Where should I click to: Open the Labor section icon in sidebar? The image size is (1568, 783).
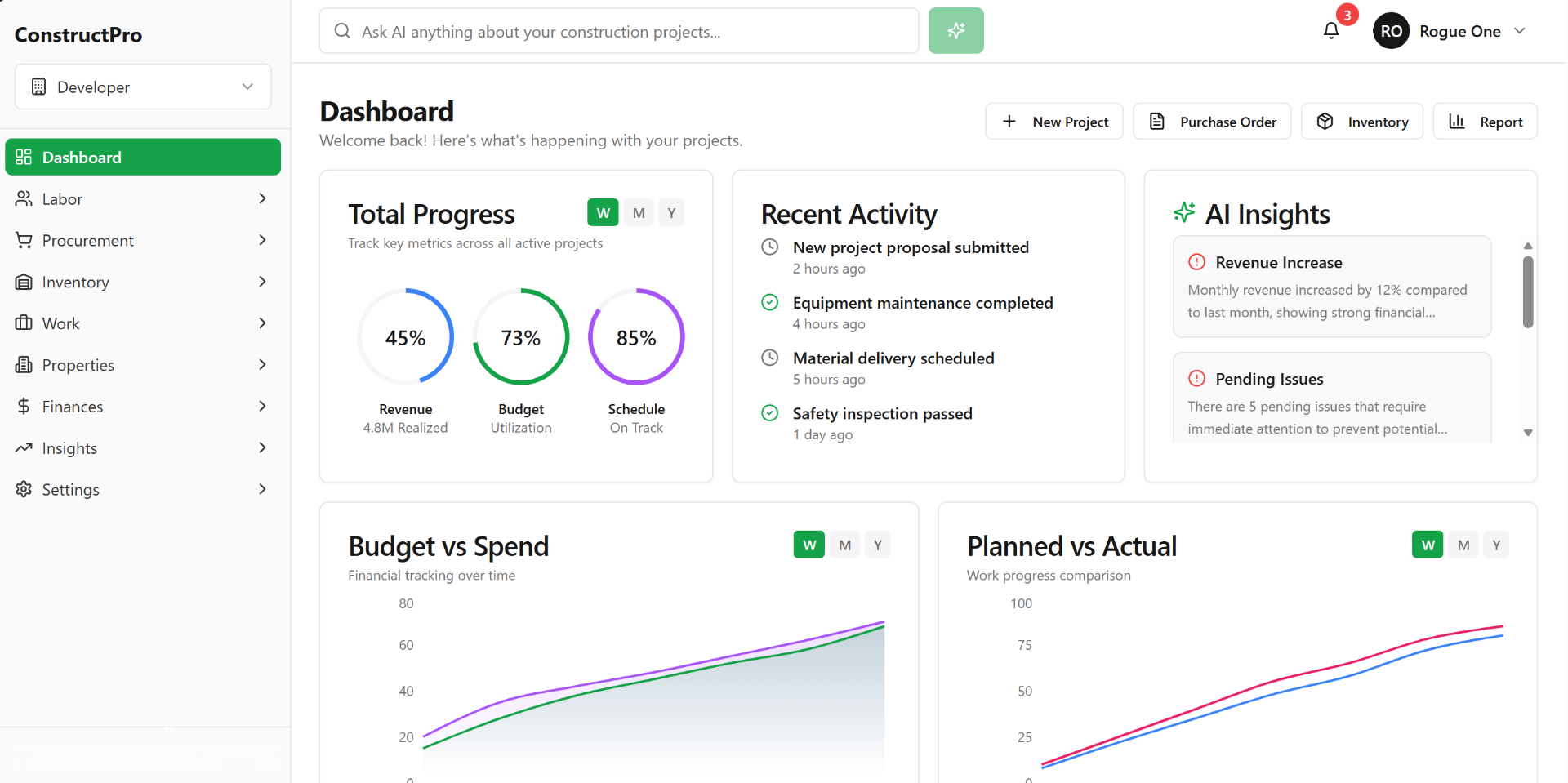(24, 198)
